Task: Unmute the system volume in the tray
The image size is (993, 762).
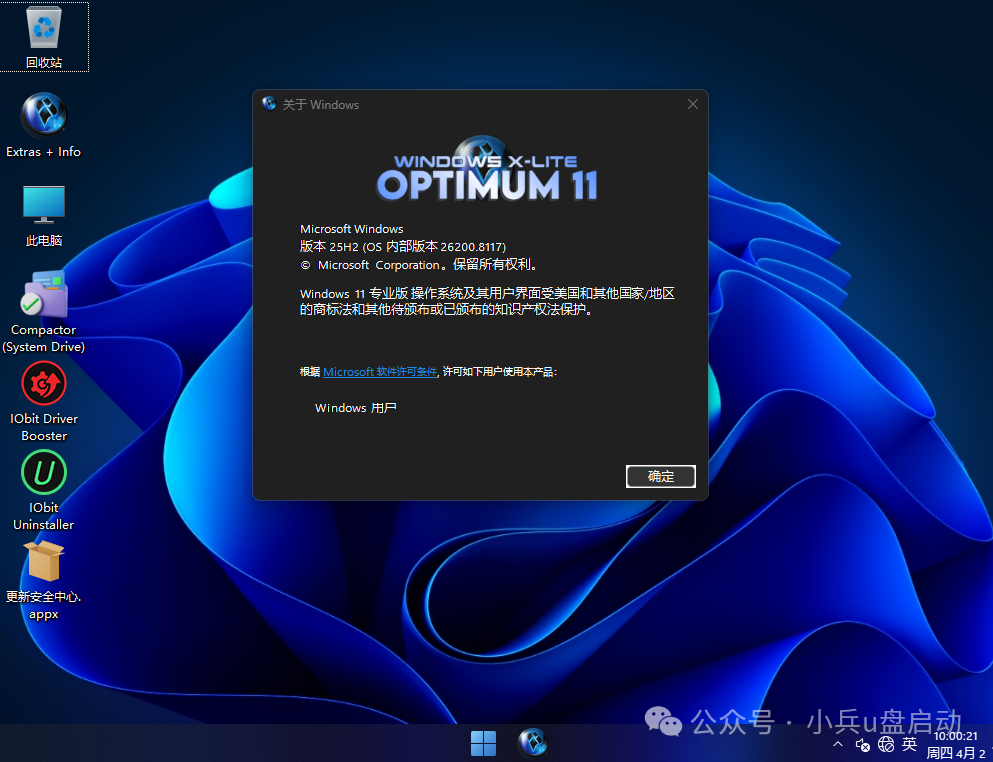Action: (862, 744)
